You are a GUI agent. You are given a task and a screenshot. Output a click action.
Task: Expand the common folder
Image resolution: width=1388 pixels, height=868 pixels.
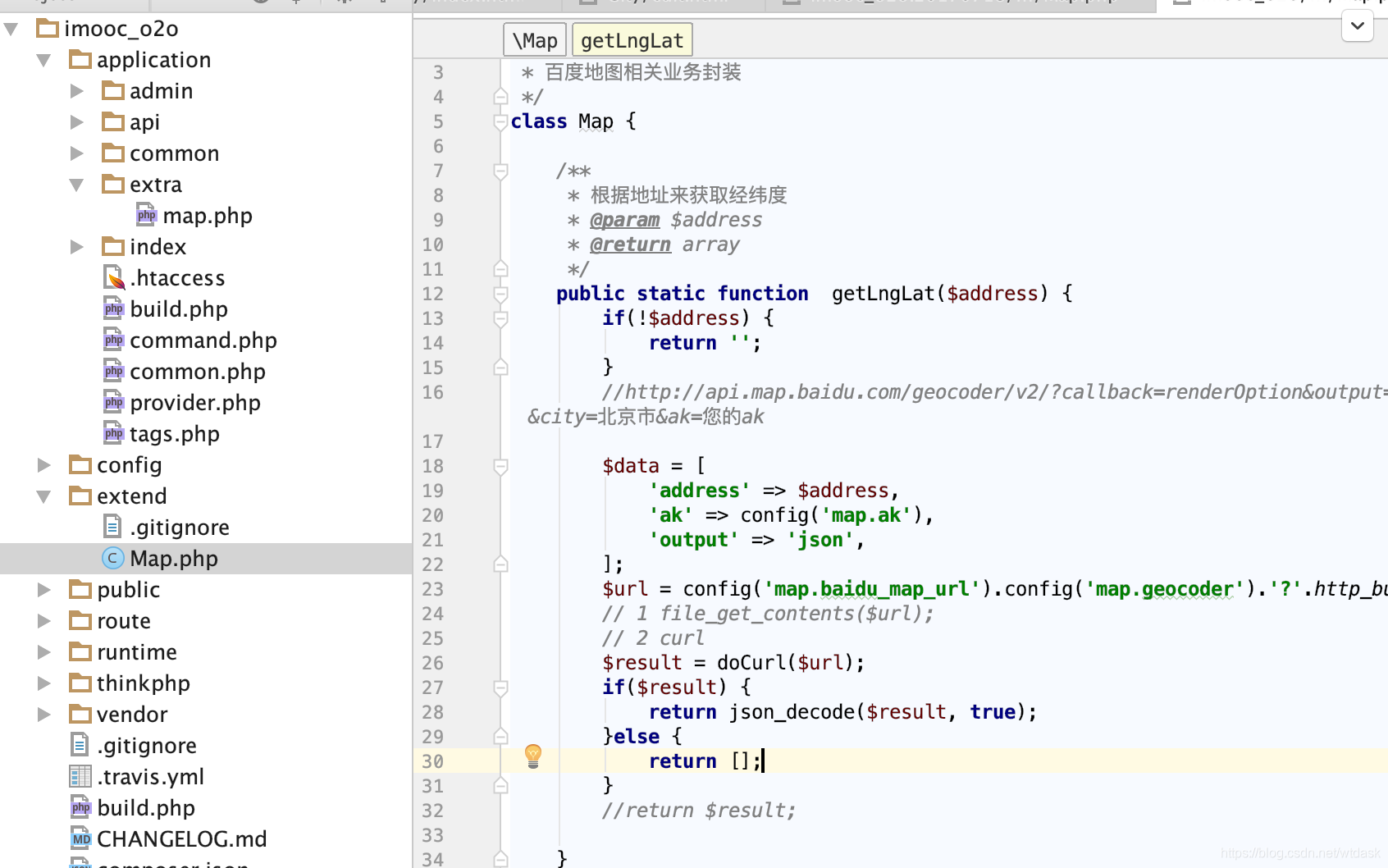click(x=77, y=153)
